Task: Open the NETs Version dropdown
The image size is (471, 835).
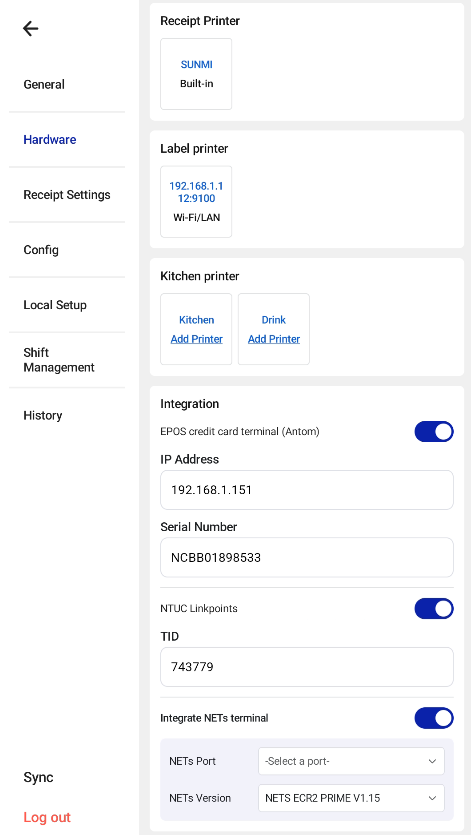Action: (352, 798)
